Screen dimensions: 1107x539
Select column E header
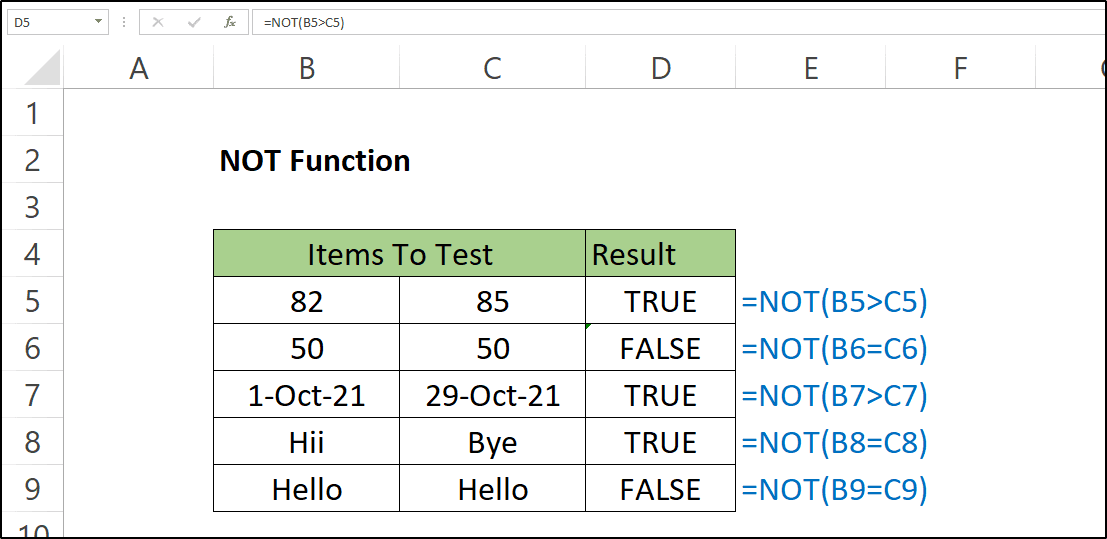point(810,69)
